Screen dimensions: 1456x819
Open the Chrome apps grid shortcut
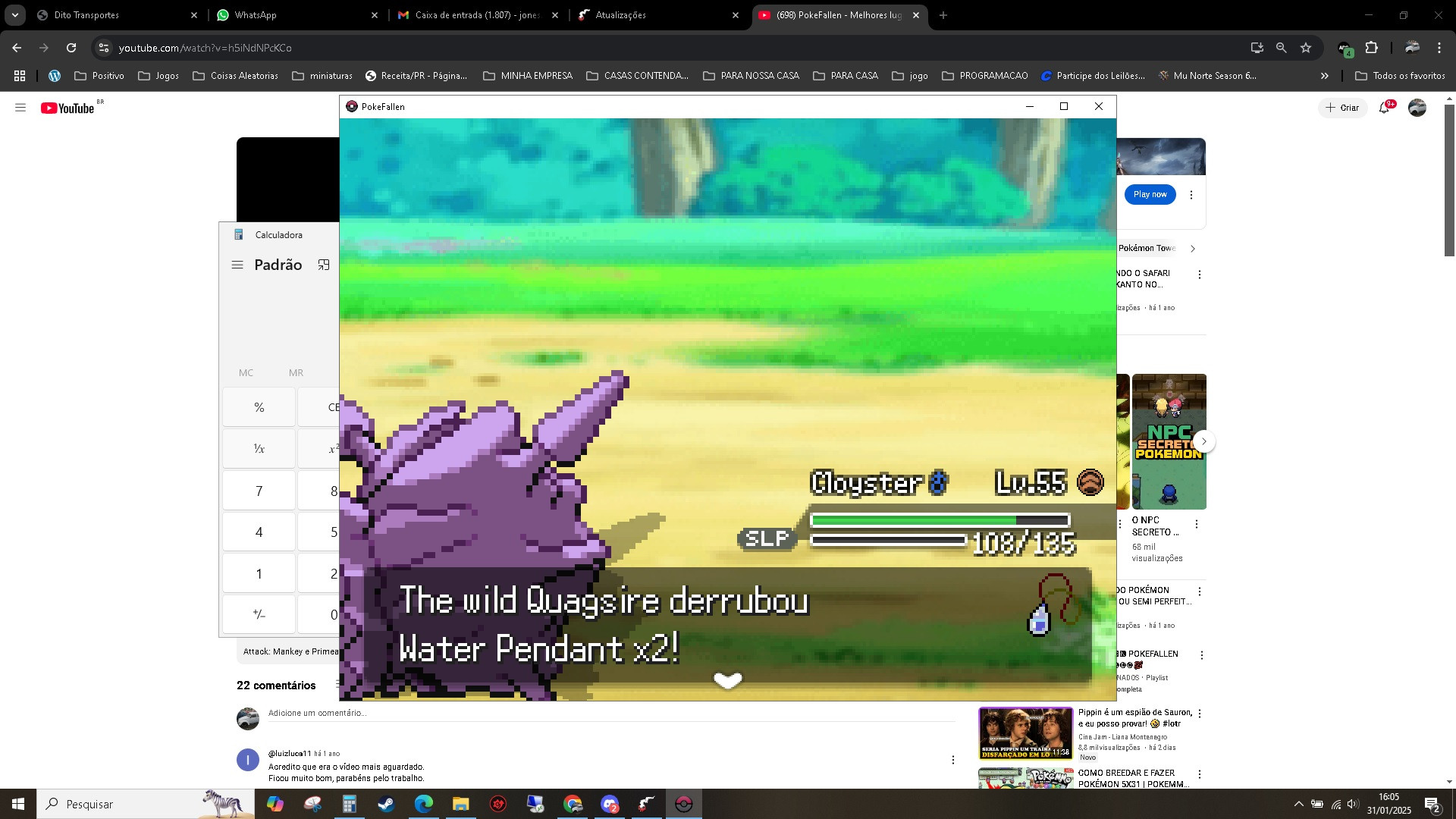(20, 76)
